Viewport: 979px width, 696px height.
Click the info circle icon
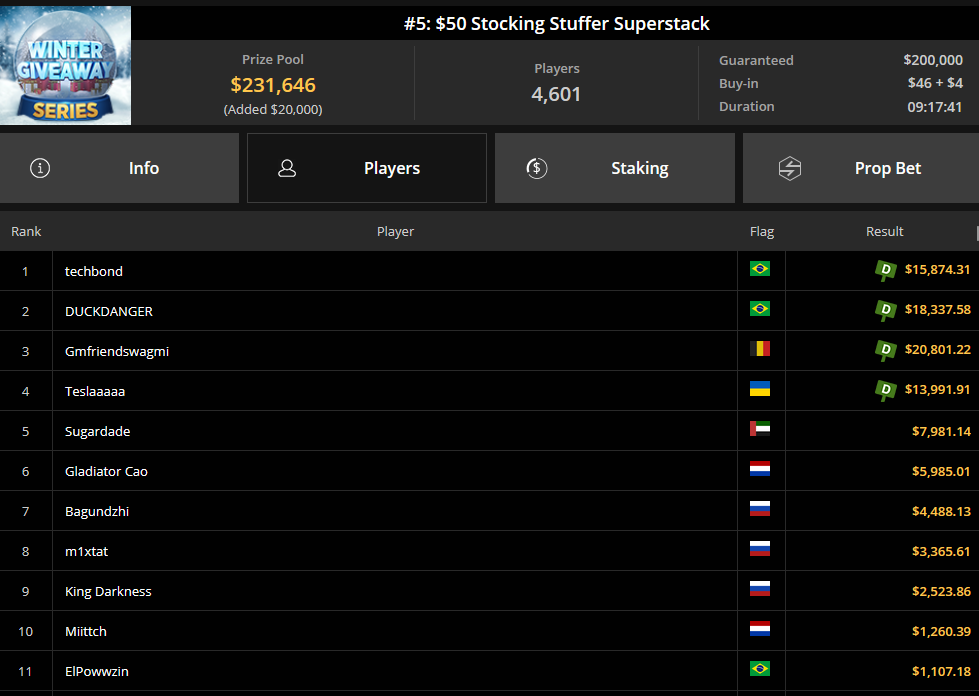click(x=40, y=168)
